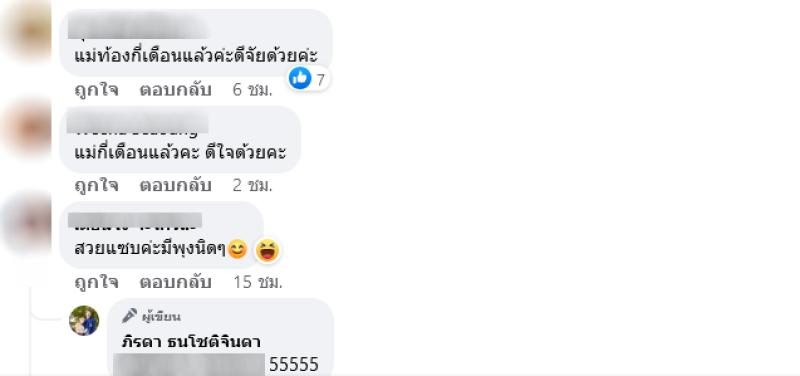The height and width of the screenshot is (376, 800).
Task: Open the first commenter's blurred avatar
Action: tap(26, 31)
